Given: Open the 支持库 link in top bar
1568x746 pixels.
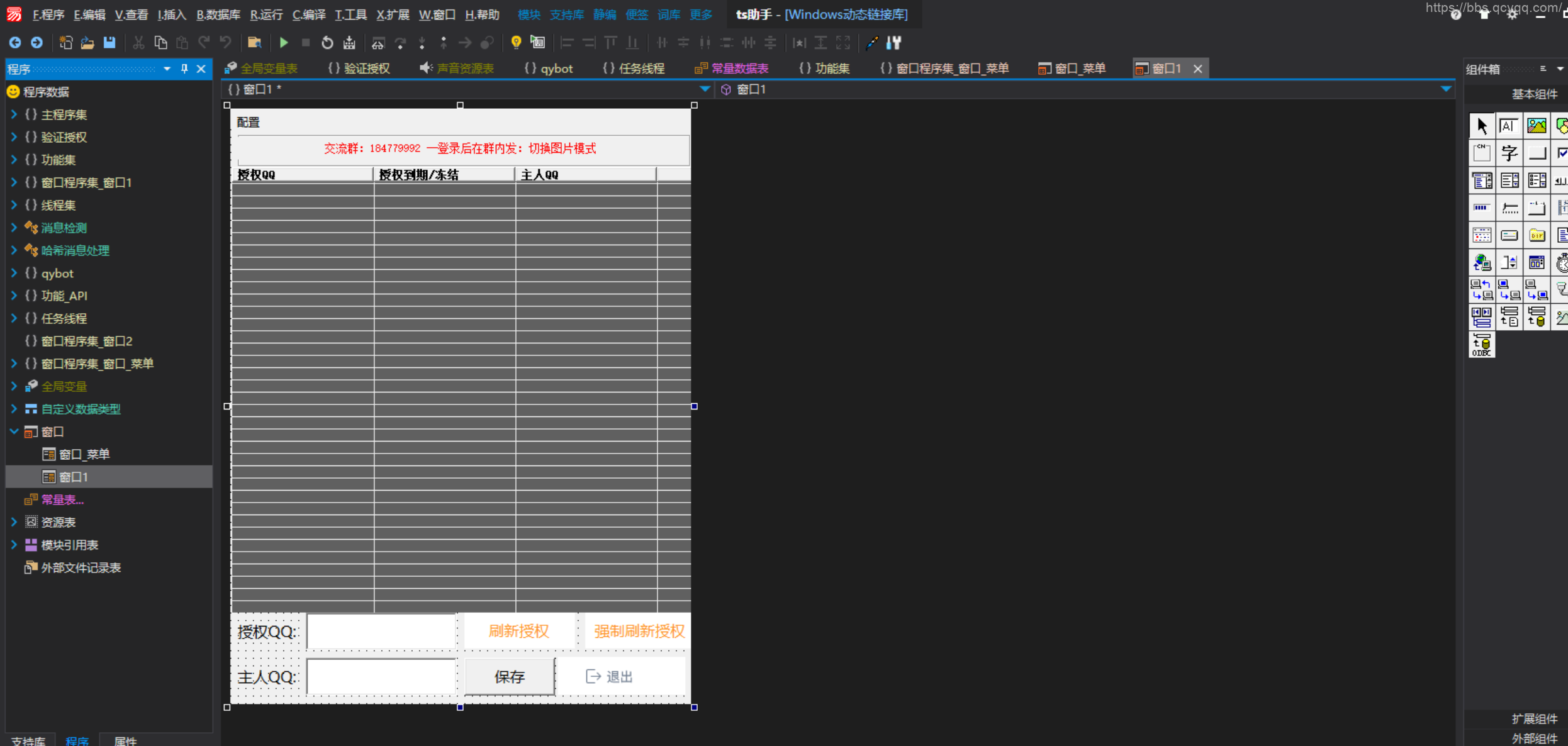Looking at the screenshot, I should click(x=566, y=14).
